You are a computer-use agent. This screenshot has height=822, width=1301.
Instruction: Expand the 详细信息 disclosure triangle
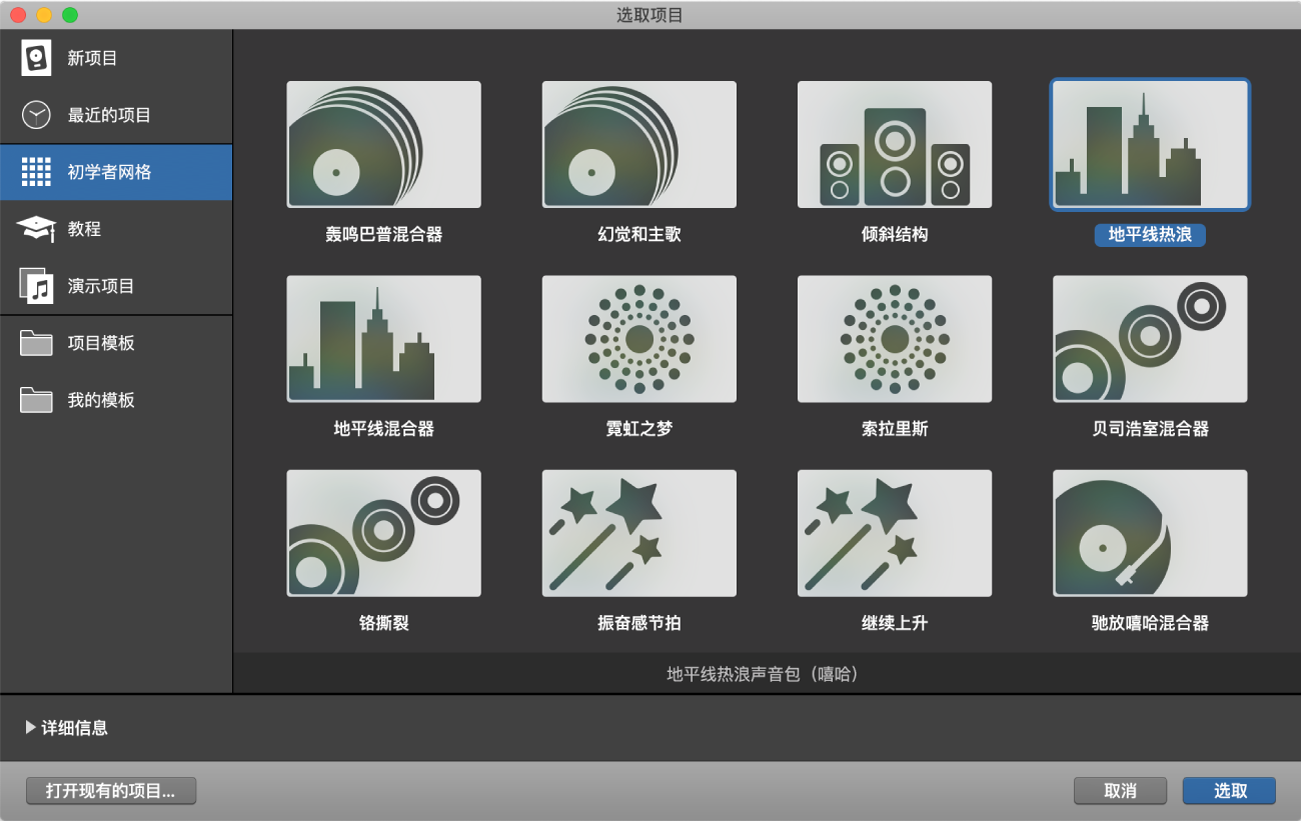30,728
